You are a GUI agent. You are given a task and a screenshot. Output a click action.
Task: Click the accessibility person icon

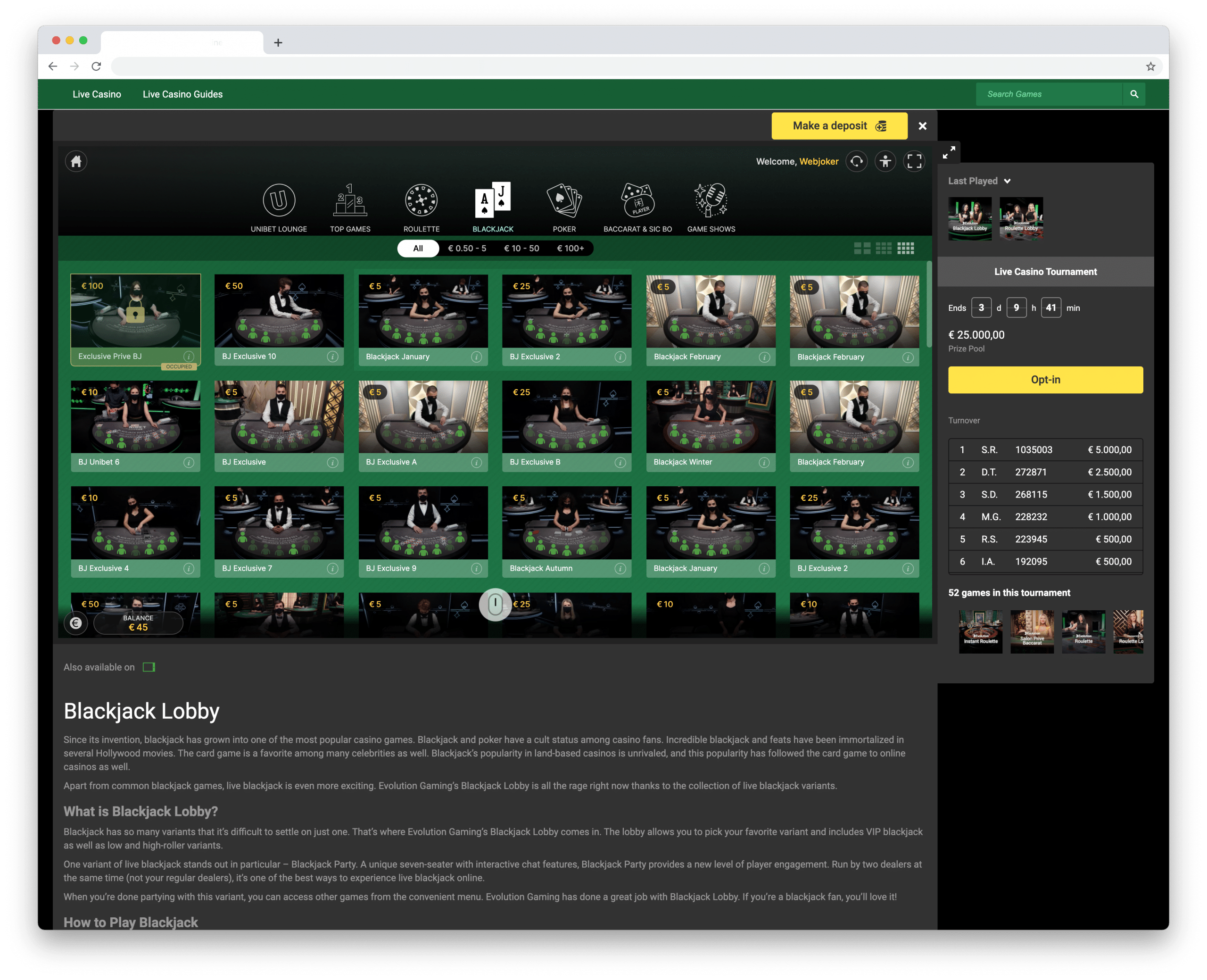[885, 161]
